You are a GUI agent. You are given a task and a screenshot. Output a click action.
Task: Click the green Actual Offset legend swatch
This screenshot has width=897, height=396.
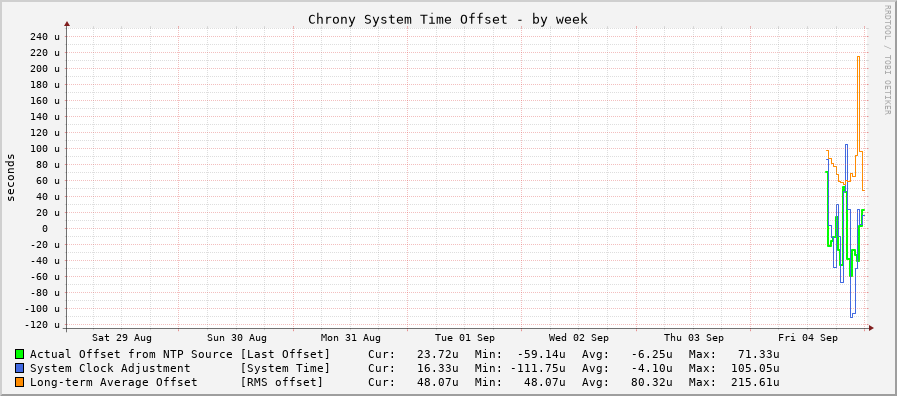coord(20,354)
